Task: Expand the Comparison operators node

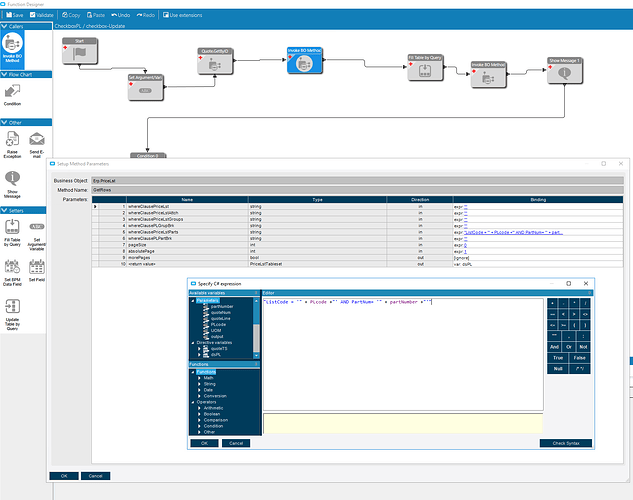Action: coord(199,420)
